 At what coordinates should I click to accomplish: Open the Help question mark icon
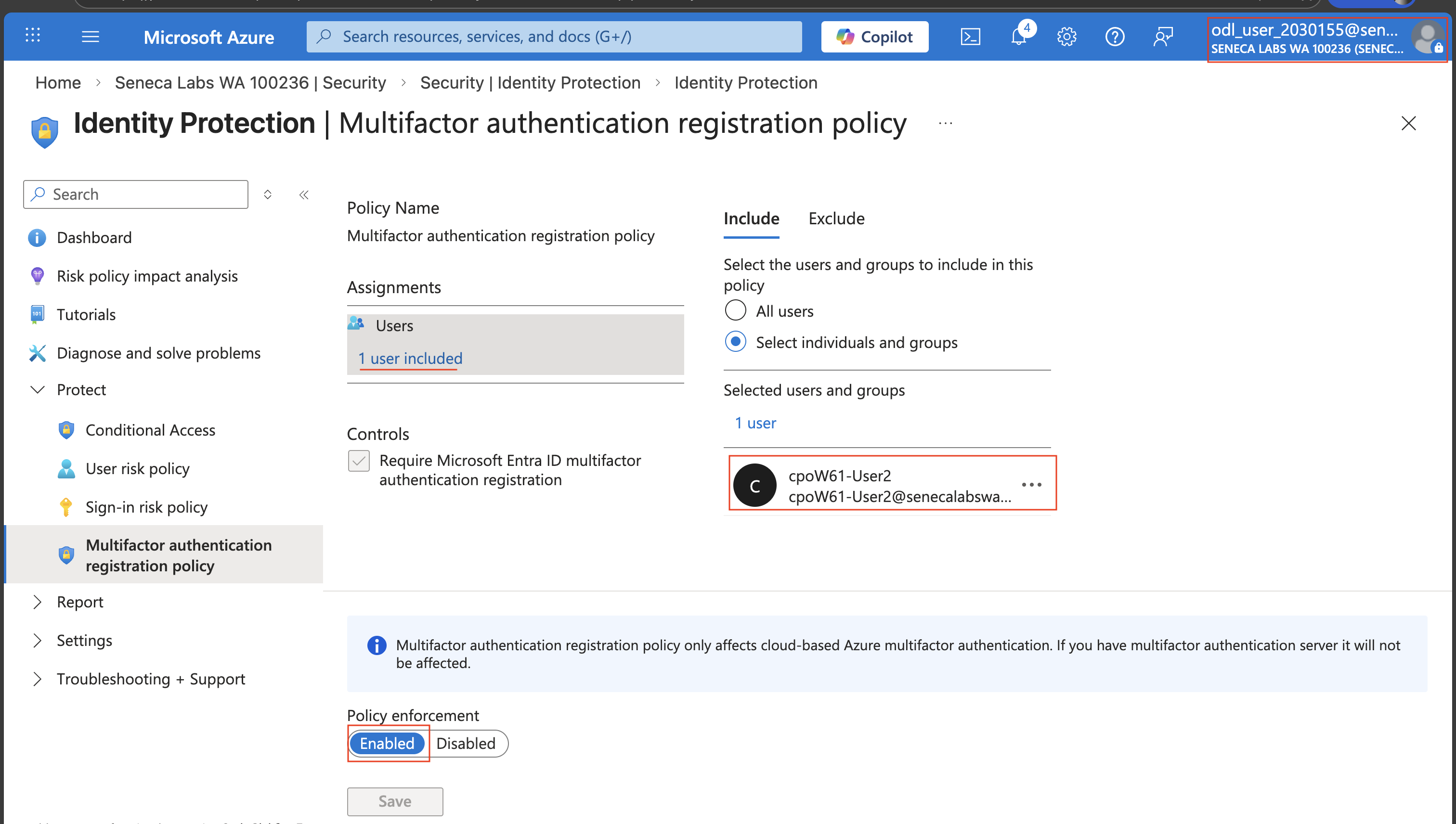[x=1115, y=37]
